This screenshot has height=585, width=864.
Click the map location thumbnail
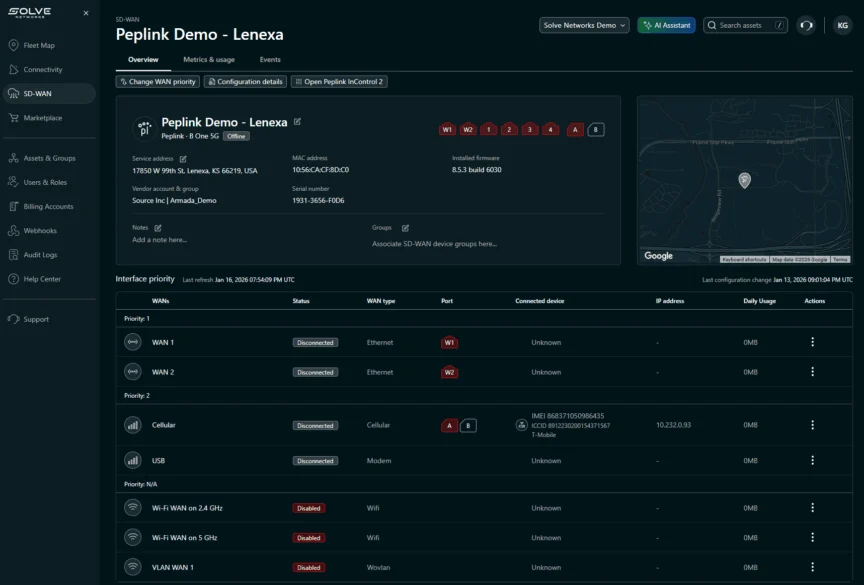pos(744,180)
